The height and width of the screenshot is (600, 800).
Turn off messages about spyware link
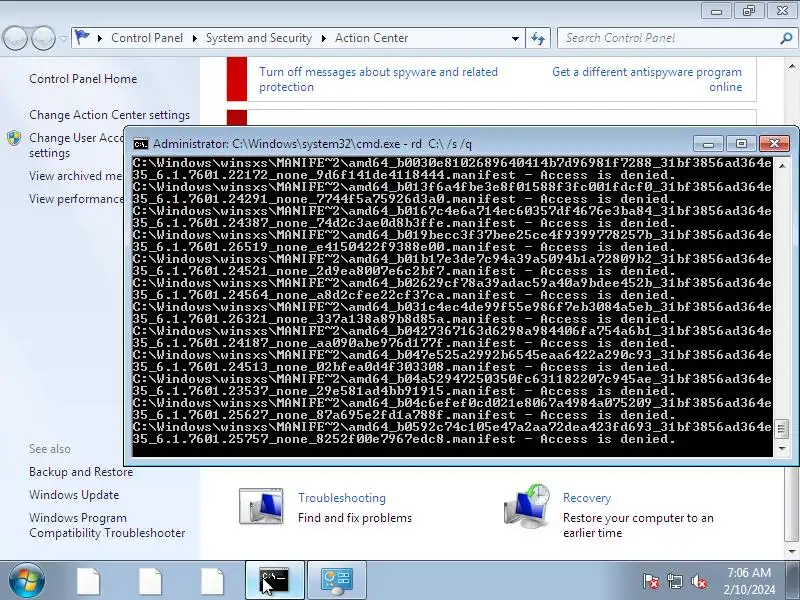(x=379, y=79)
